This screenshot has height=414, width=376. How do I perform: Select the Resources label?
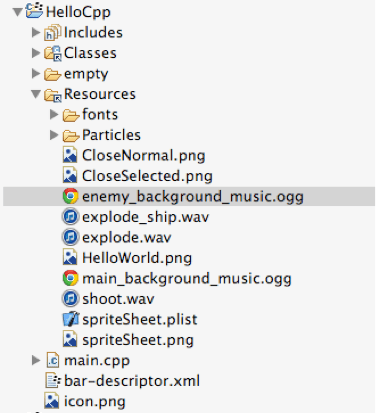click(x=100, y=94)
